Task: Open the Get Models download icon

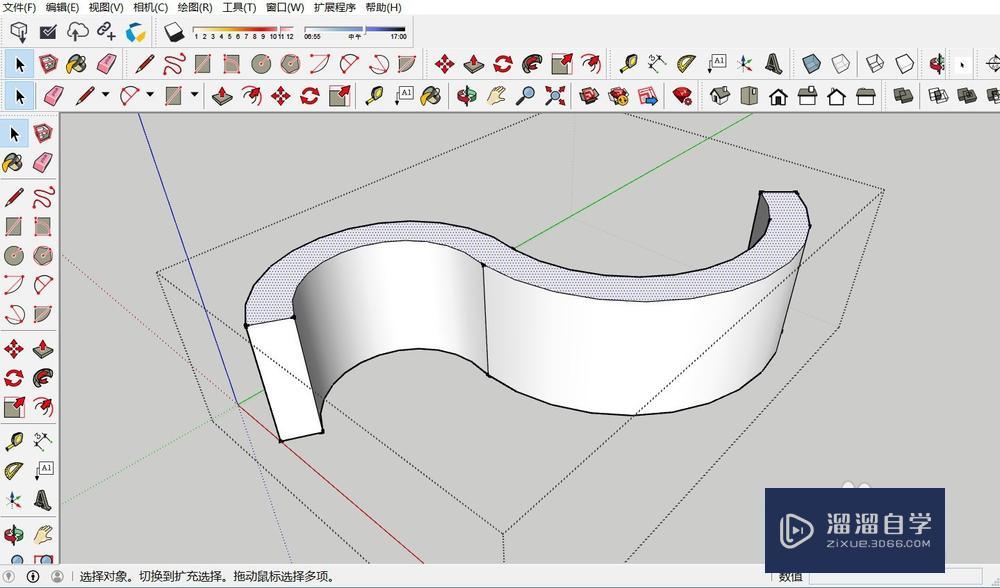Action: [x=19, y=31]
